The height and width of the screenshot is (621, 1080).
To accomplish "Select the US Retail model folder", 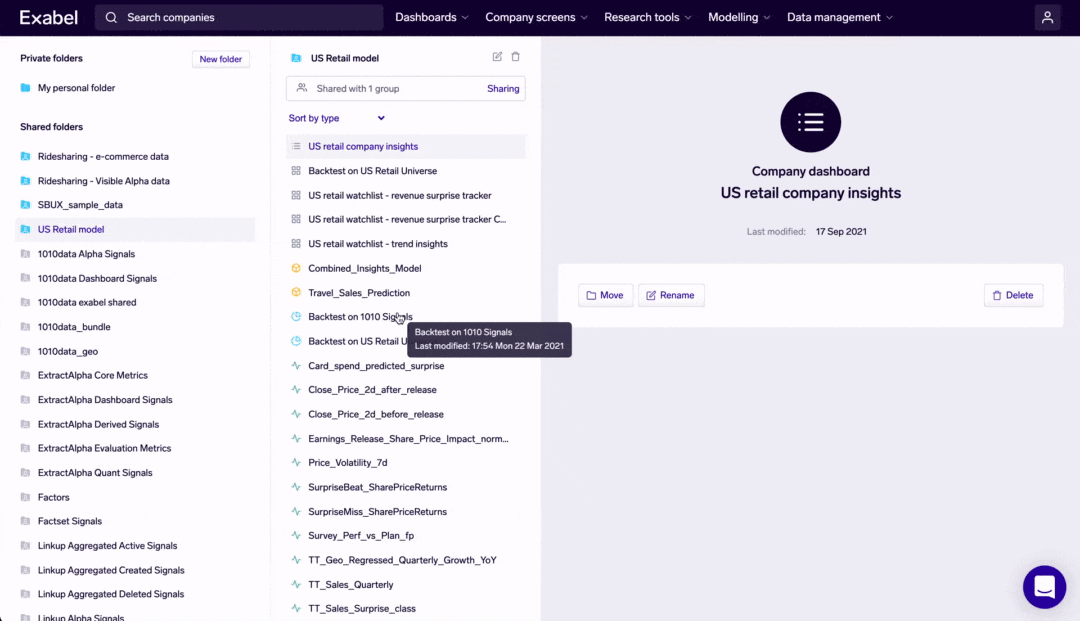I will pyautogui.click(x=135, y=229).
